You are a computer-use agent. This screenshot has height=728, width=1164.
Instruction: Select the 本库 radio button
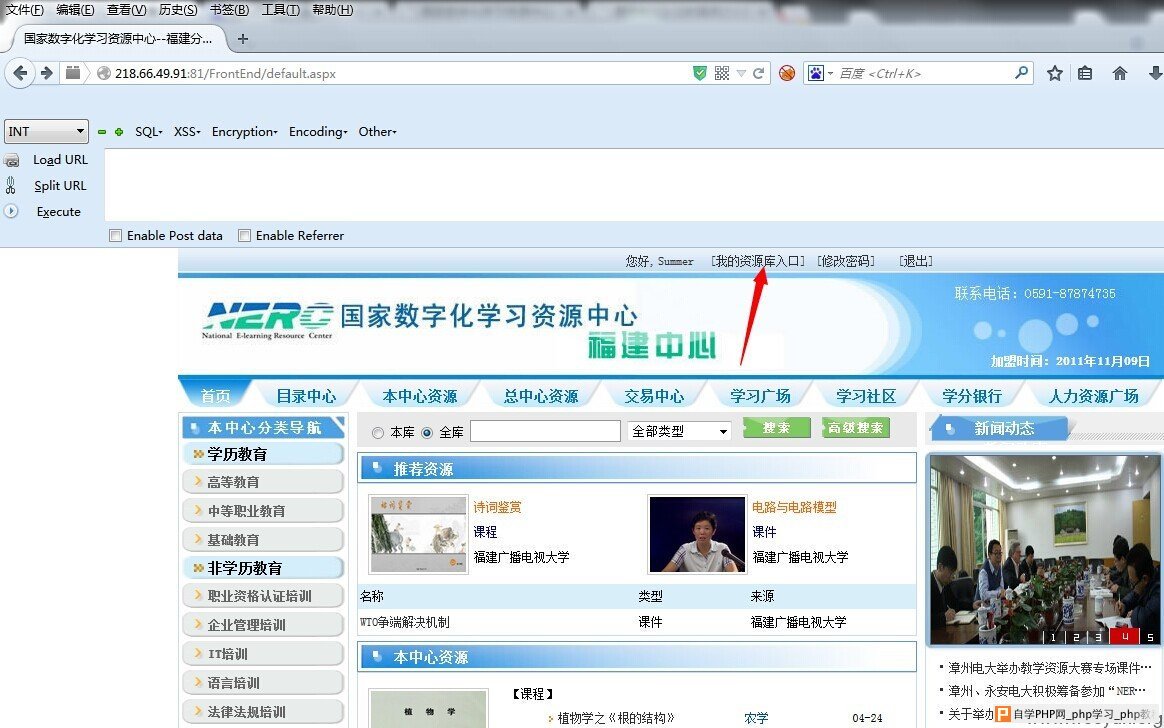pyautogui.click(x=378, y=433)
